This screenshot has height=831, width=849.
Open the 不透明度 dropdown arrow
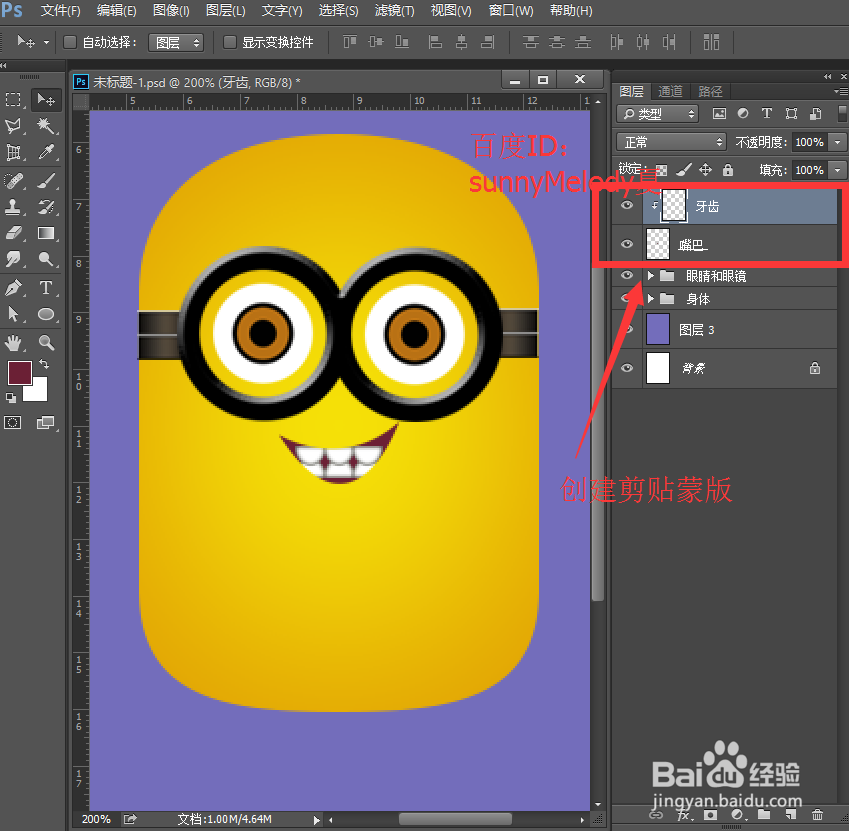pos(838,142)
